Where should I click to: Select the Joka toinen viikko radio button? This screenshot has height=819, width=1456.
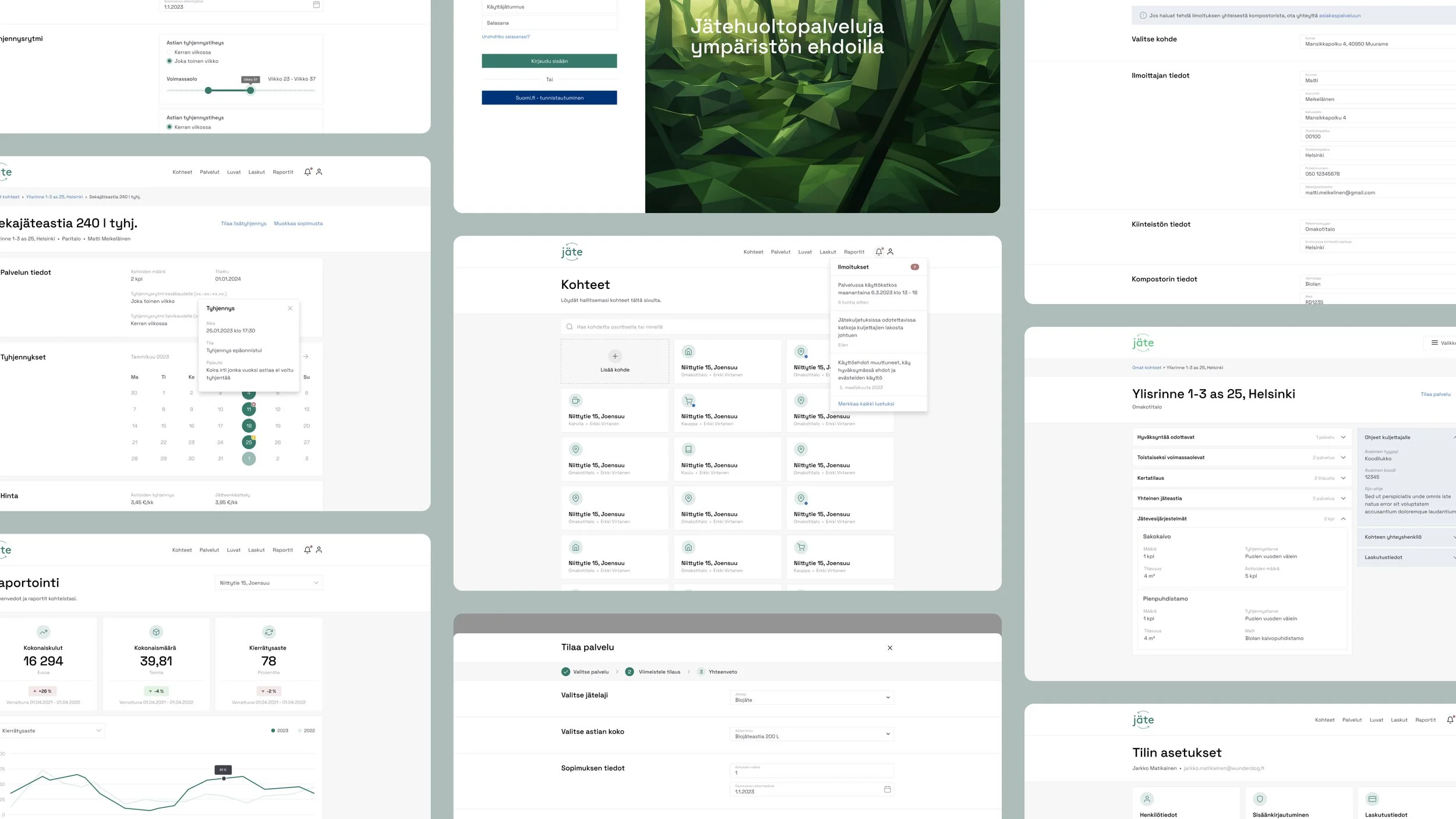[x=169, y=61]
